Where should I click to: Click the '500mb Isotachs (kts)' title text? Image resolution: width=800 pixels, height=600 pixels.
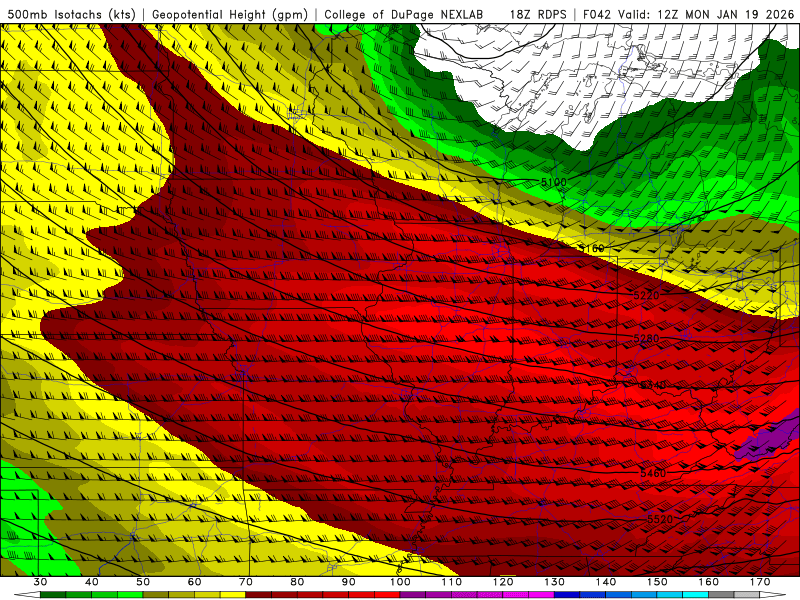[x=71, y=14]
